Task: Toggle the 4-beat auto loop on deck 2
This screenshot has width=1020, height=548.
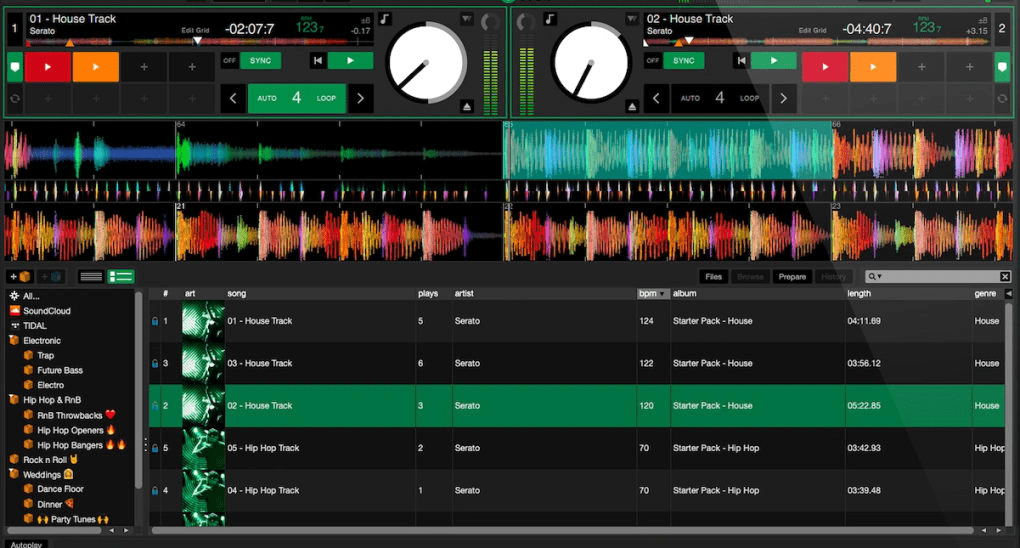Action: pyautogui.click(x=719, y=98)
